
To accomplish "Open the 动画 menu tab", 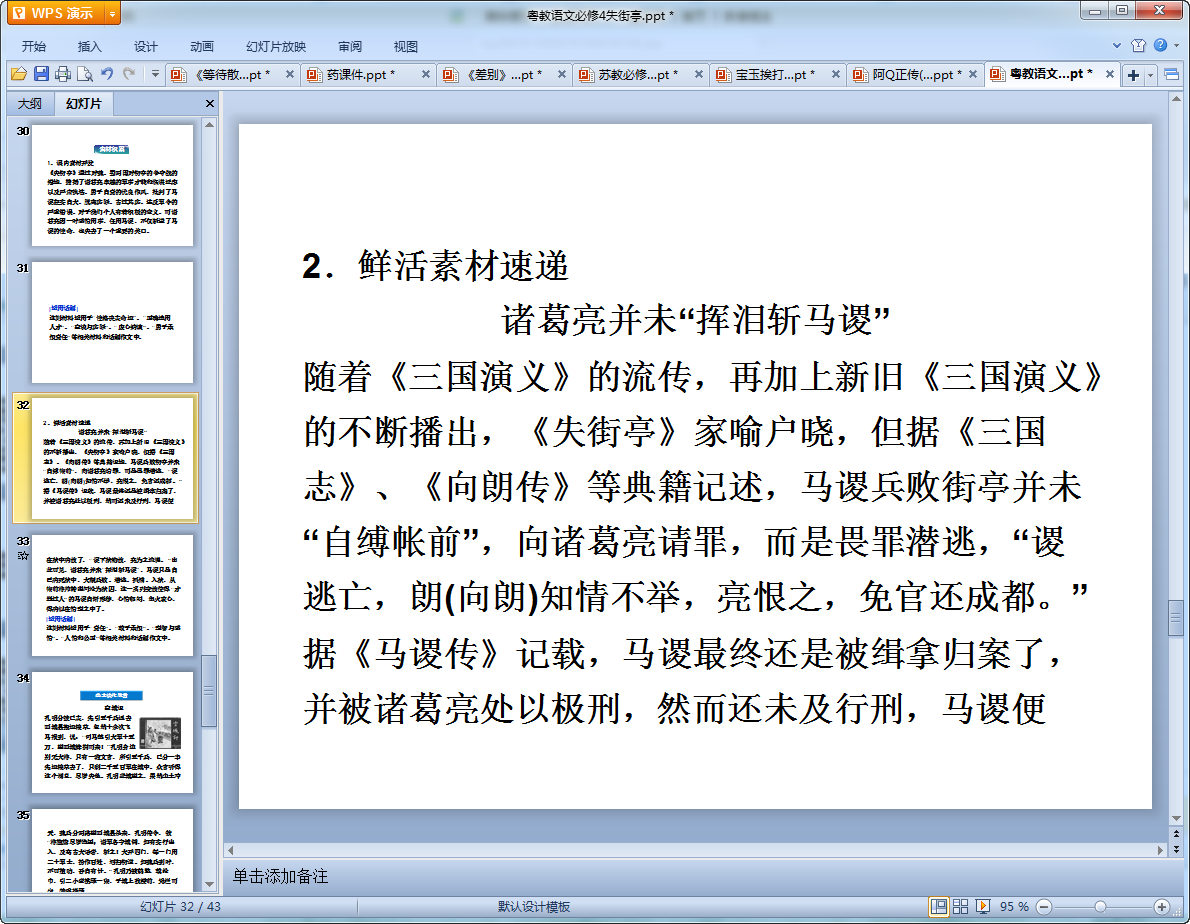I will click(x=202, y=46).
